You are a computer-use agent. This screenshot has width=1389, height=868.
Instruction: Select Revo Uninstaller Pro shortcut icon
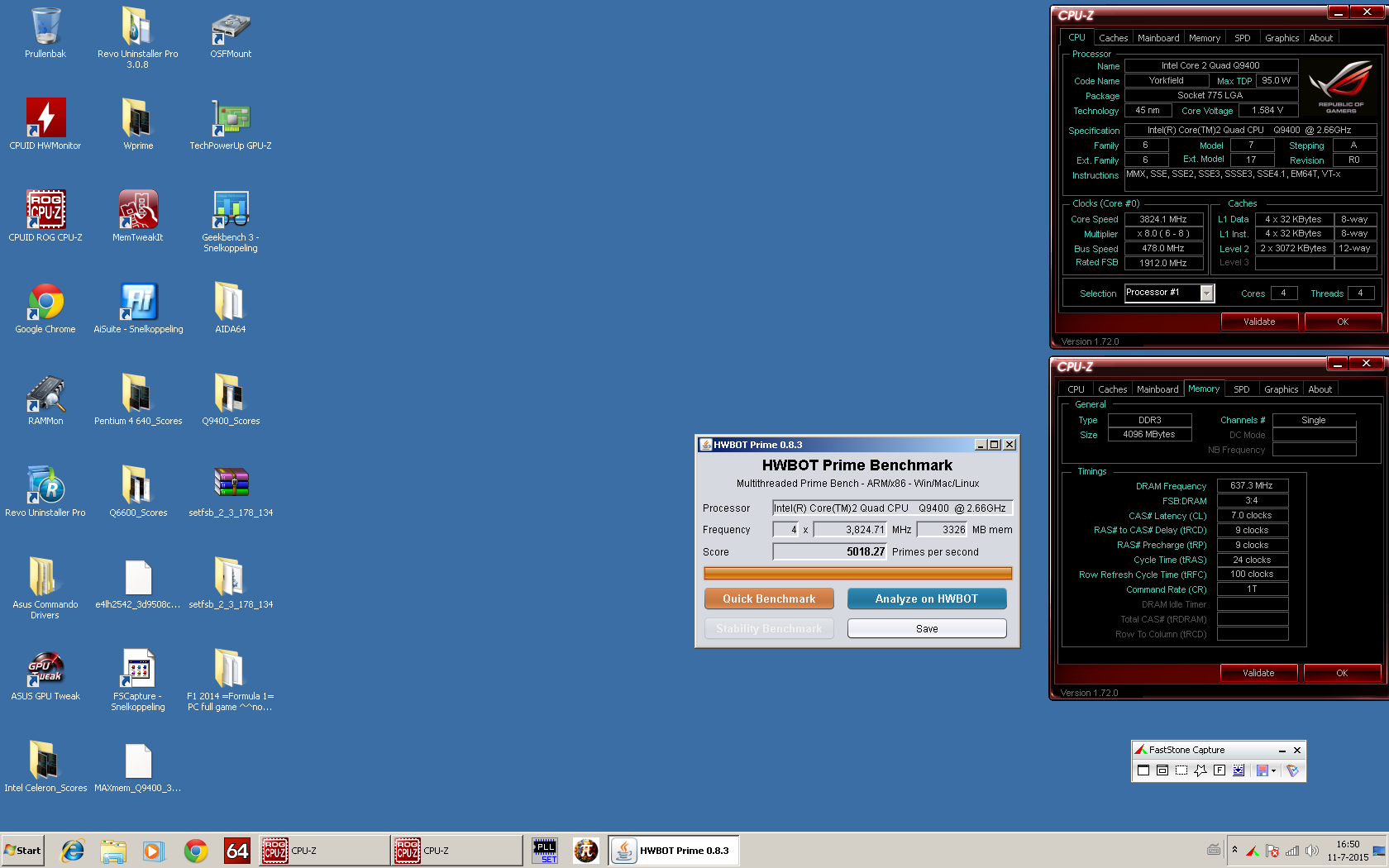(45, 491)
